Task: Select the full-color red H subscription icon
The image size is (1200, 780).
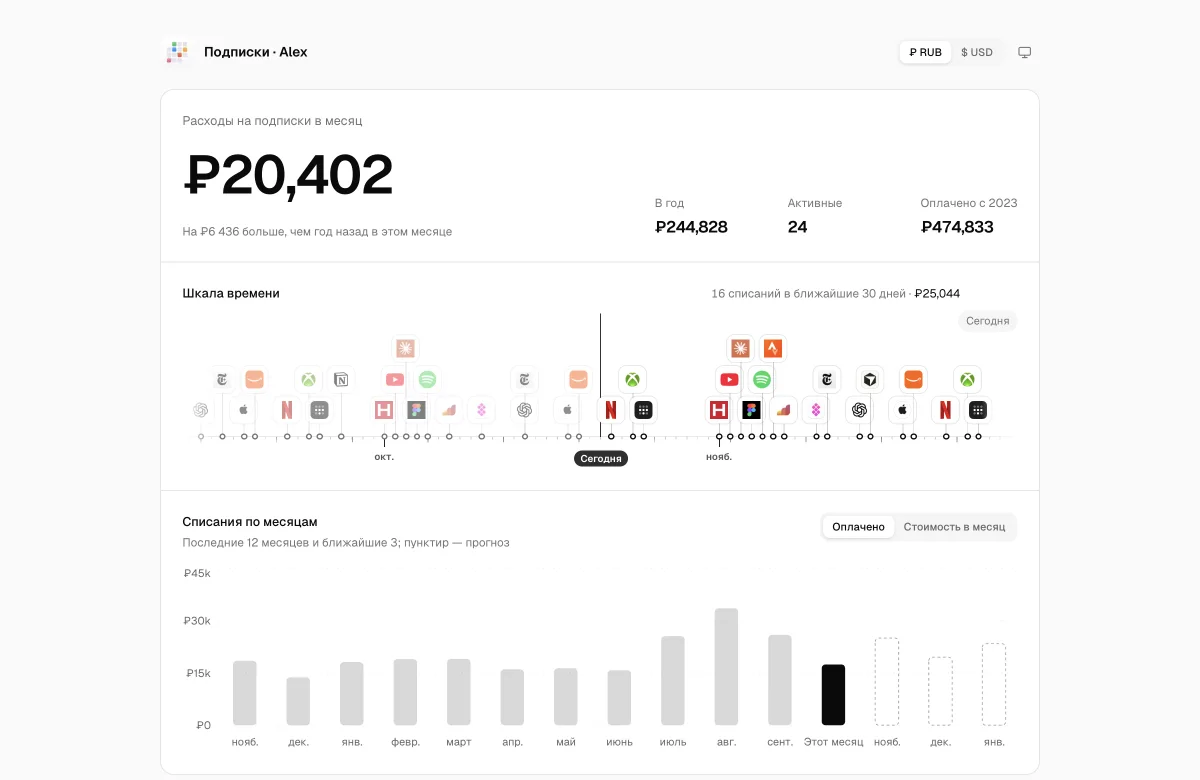Action: [x=718, y=410]
